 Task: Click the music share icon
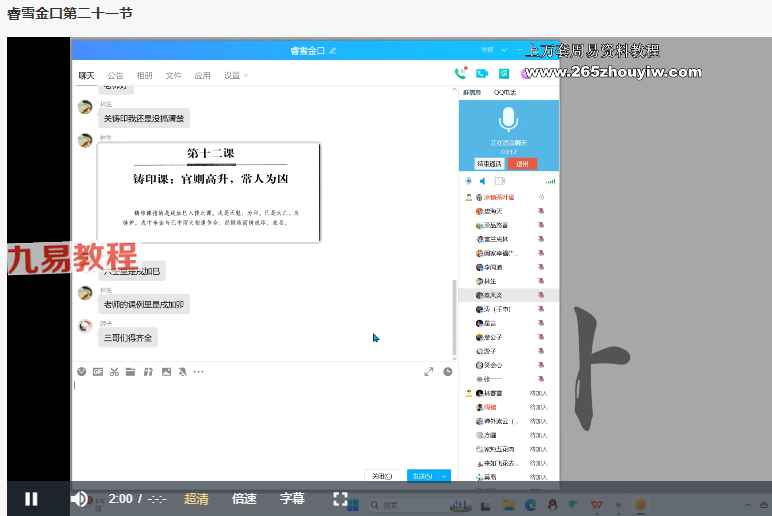[x=147, y=372]
